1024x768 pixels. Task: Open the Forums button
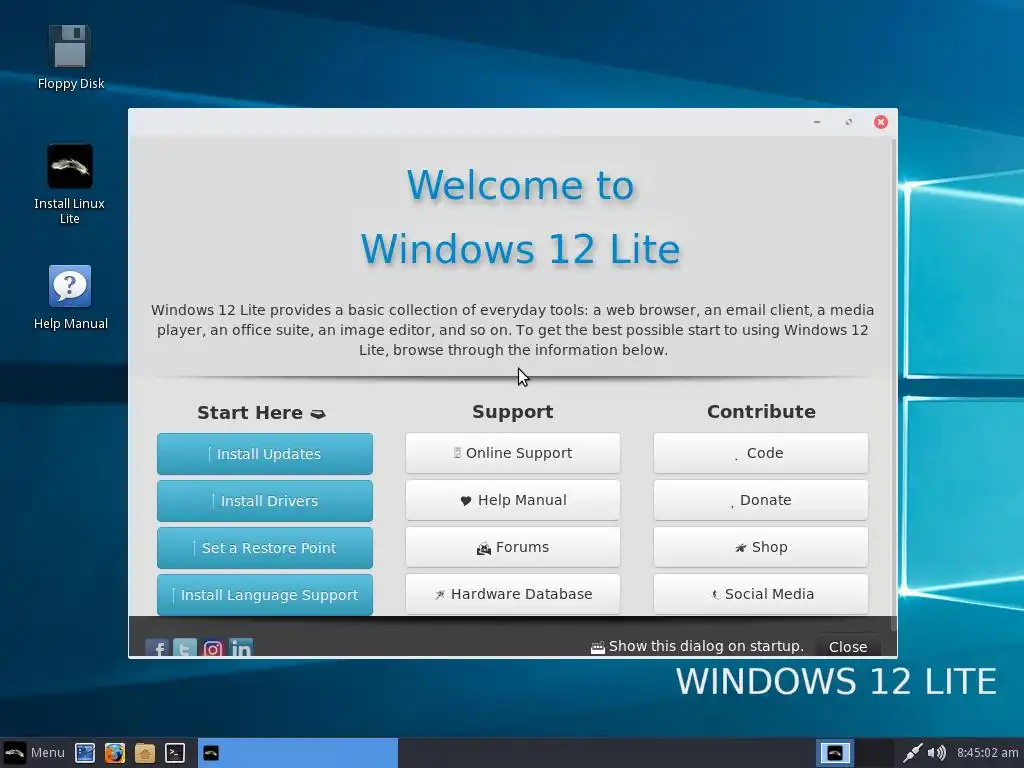(513, 547)
